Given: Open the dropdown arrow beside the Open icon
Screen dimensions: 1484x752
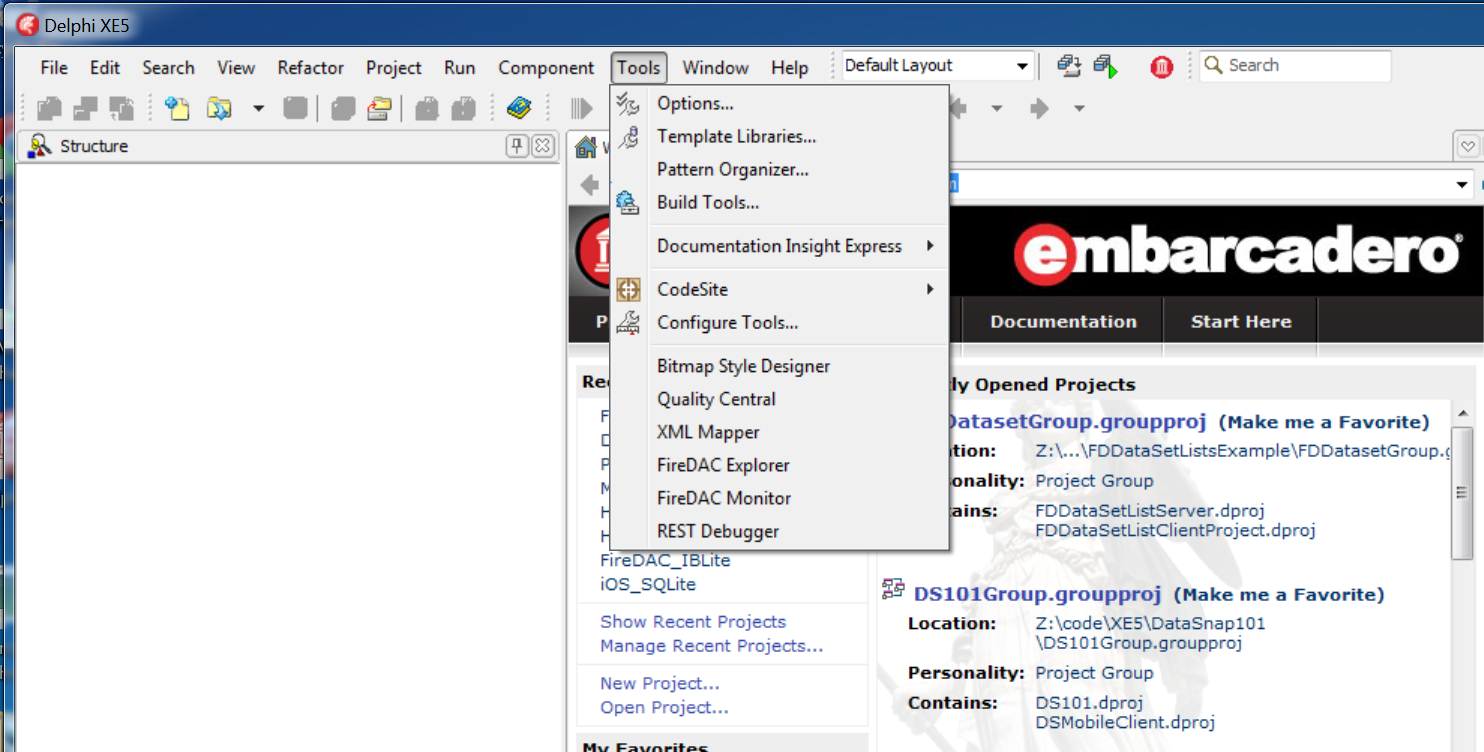Looking at the screenshot, I should click(x=258, y=108).
